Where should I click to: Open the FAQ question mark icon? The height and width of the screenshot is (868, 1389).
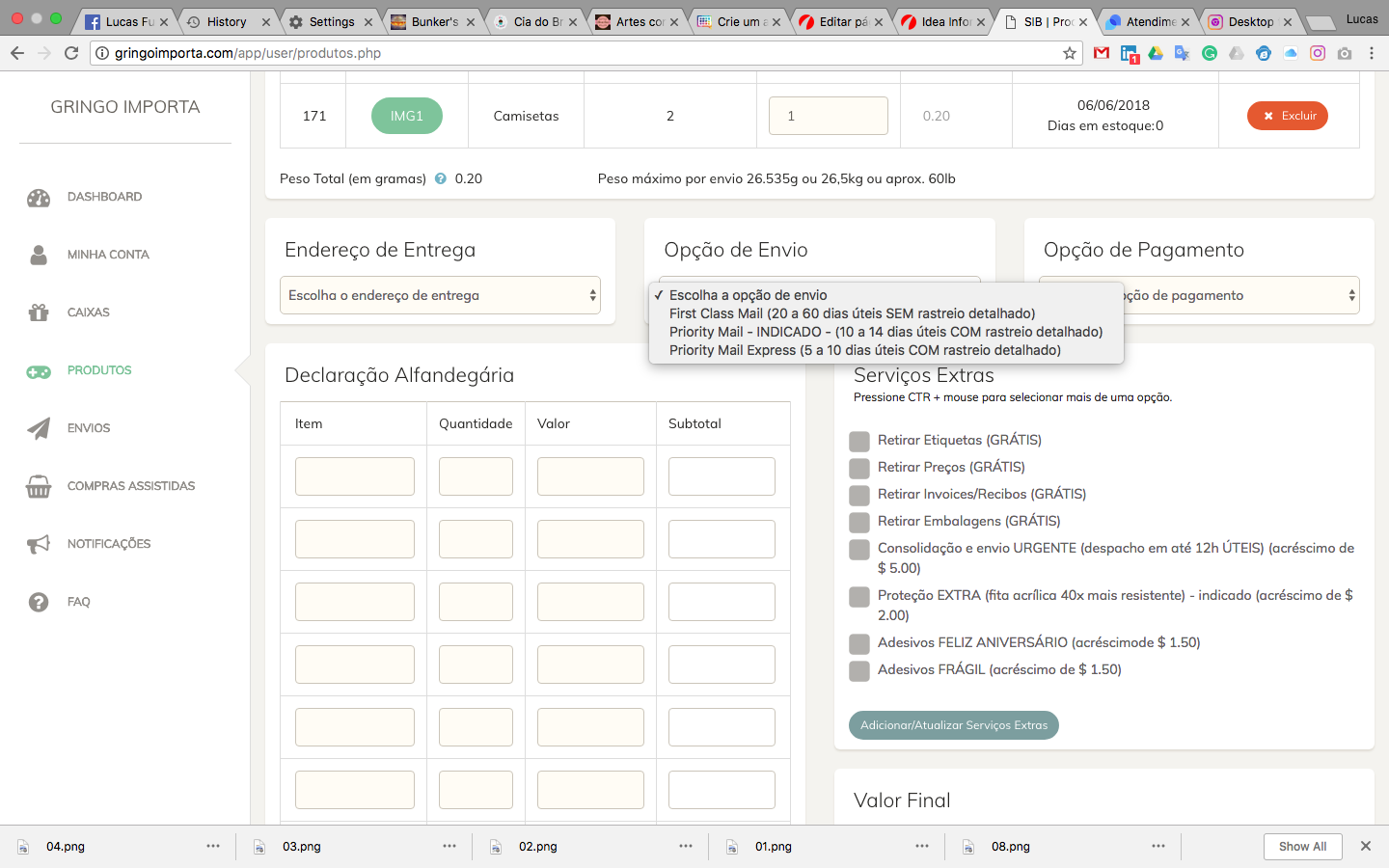coord(39,602)
